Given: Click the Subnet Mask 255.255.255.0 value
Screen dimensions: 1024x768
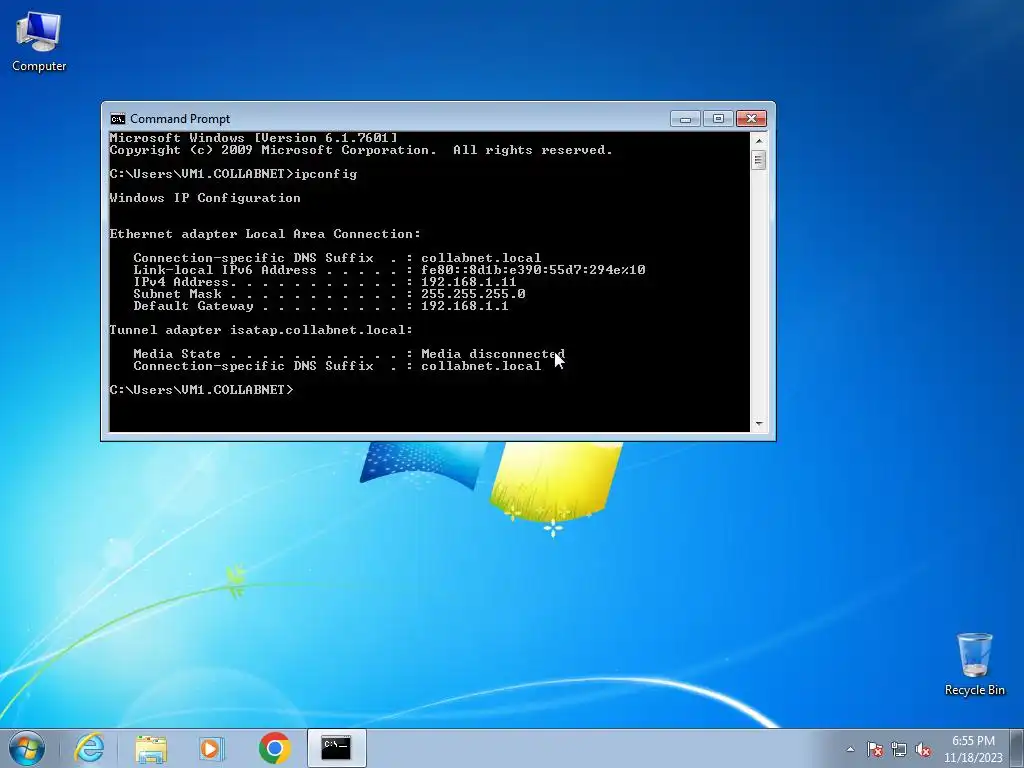Looking at the screenshot, I should [473, 294].
